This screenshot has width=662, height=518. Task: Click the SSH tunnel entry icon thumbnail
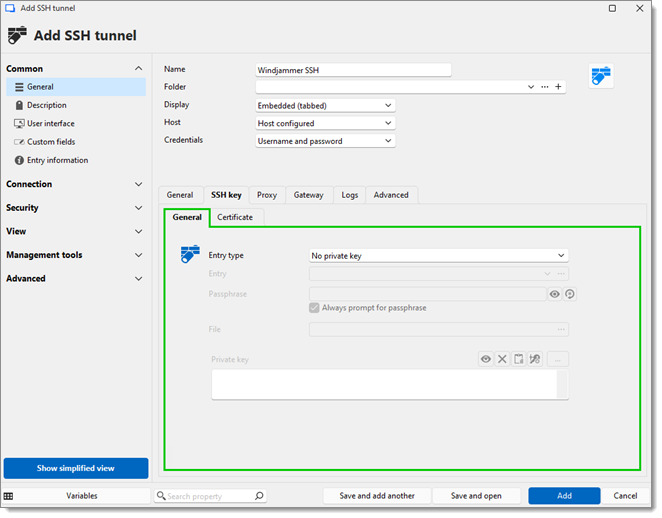(601, 76)
